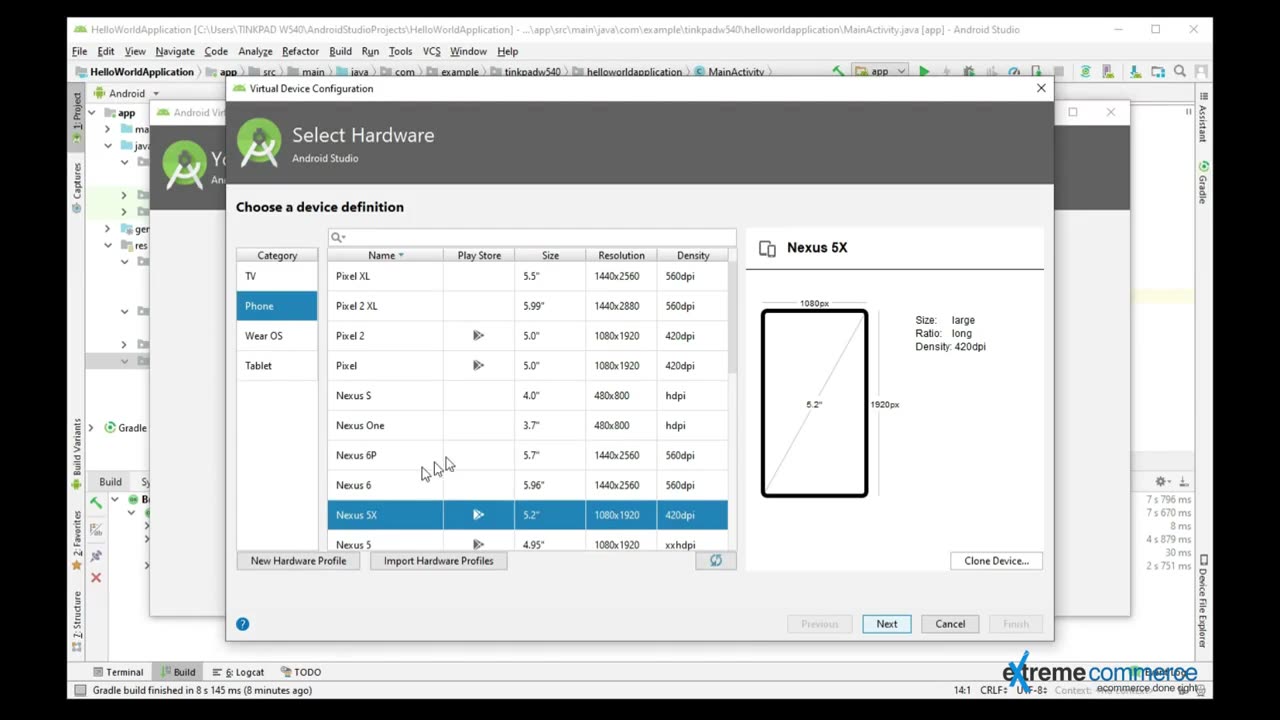Select the Nexus 6P device row

point(528,456)
